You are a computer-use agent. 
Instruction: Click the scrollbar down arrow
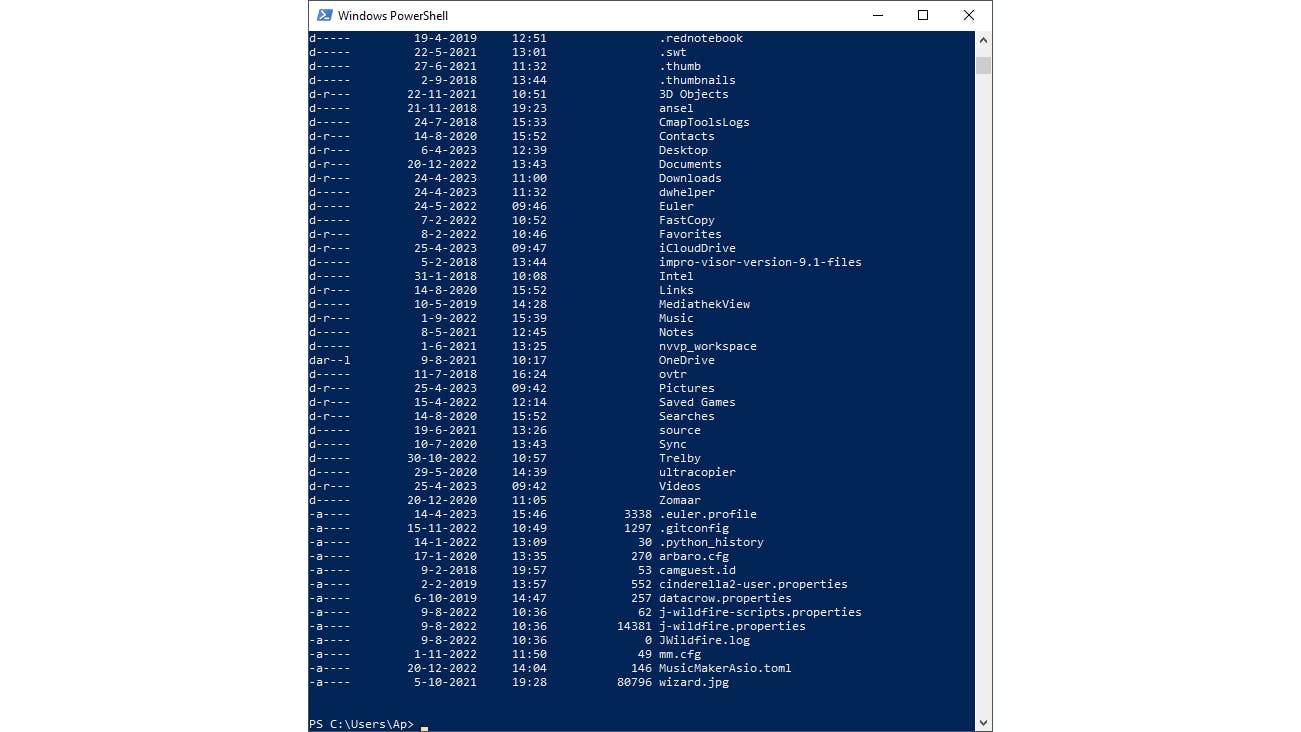pyautogui.click(x=984, y=722)
